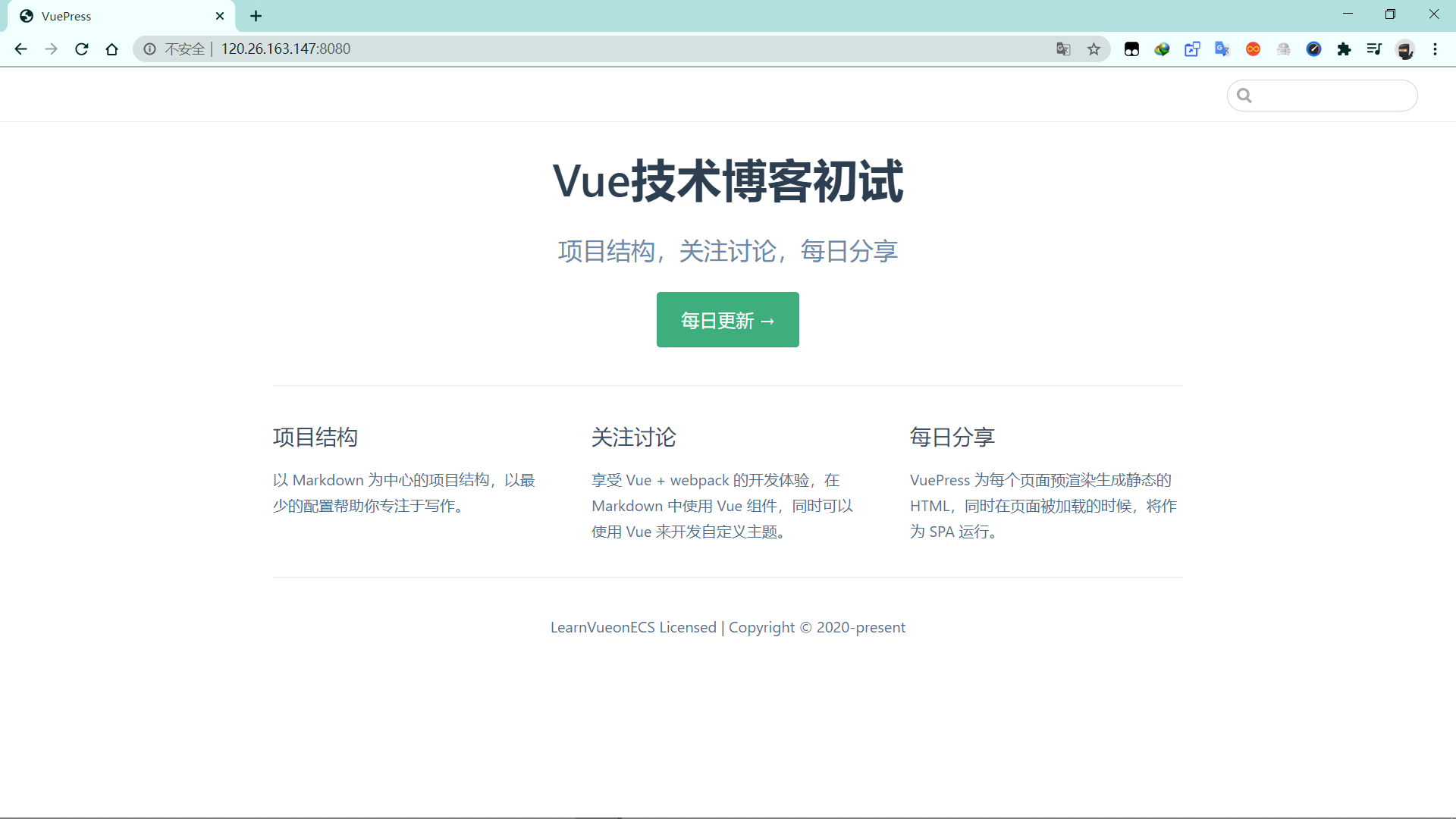Image resolution: width=1456 pixels, height=819 pixels.
Task: Open the Internet Download Manager extension icon
Action: pyautogui.click(x=1162, y=49)
